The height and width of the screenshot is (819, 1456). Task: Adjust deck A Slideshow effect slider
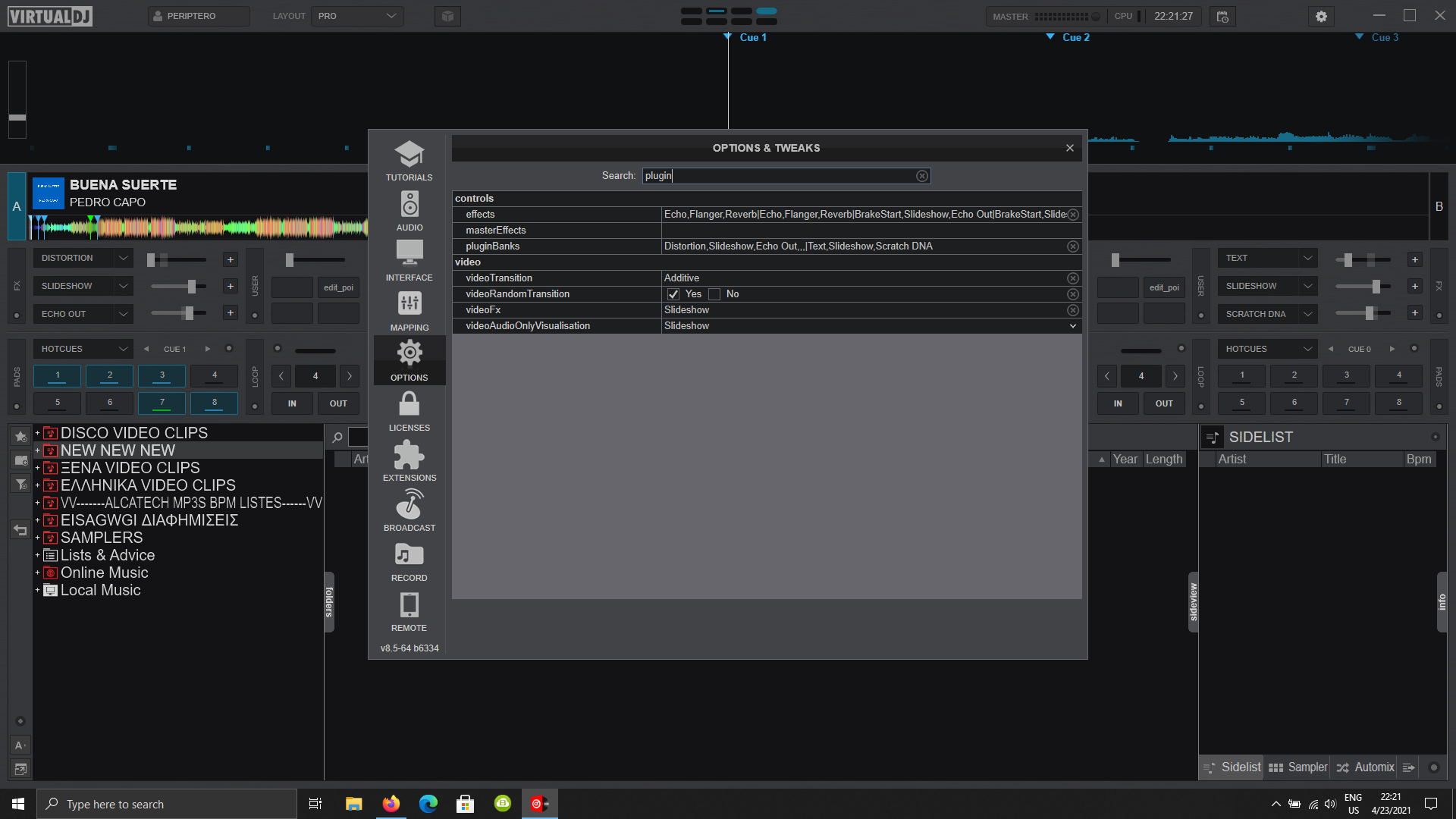click(179, 286)
